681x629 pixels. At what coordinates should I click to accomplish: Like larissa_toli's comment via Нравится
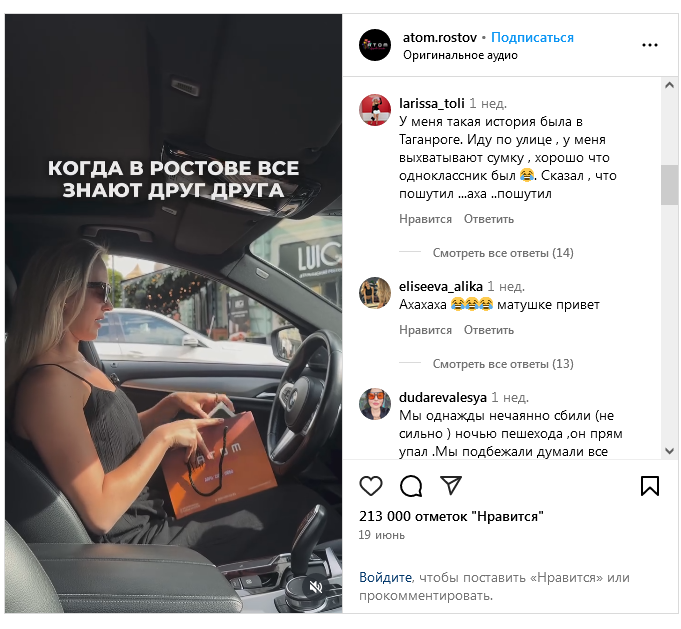pyautogui.click(x=425, y=219)
